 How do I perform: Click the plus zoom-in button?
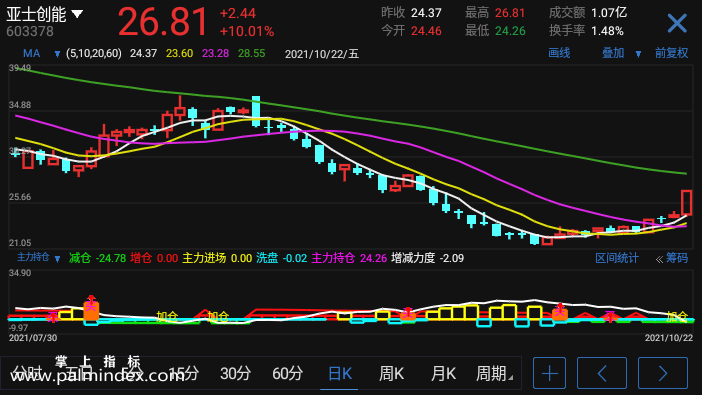click(549, 373)
